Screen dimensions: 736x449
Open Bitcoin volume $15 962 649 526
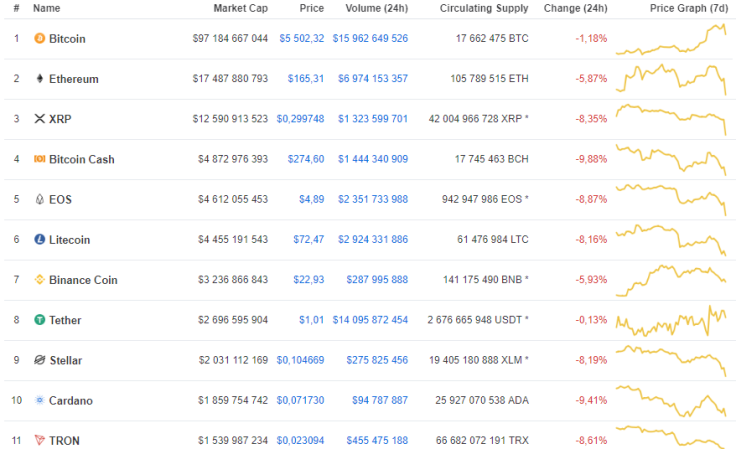coord(370,38)
